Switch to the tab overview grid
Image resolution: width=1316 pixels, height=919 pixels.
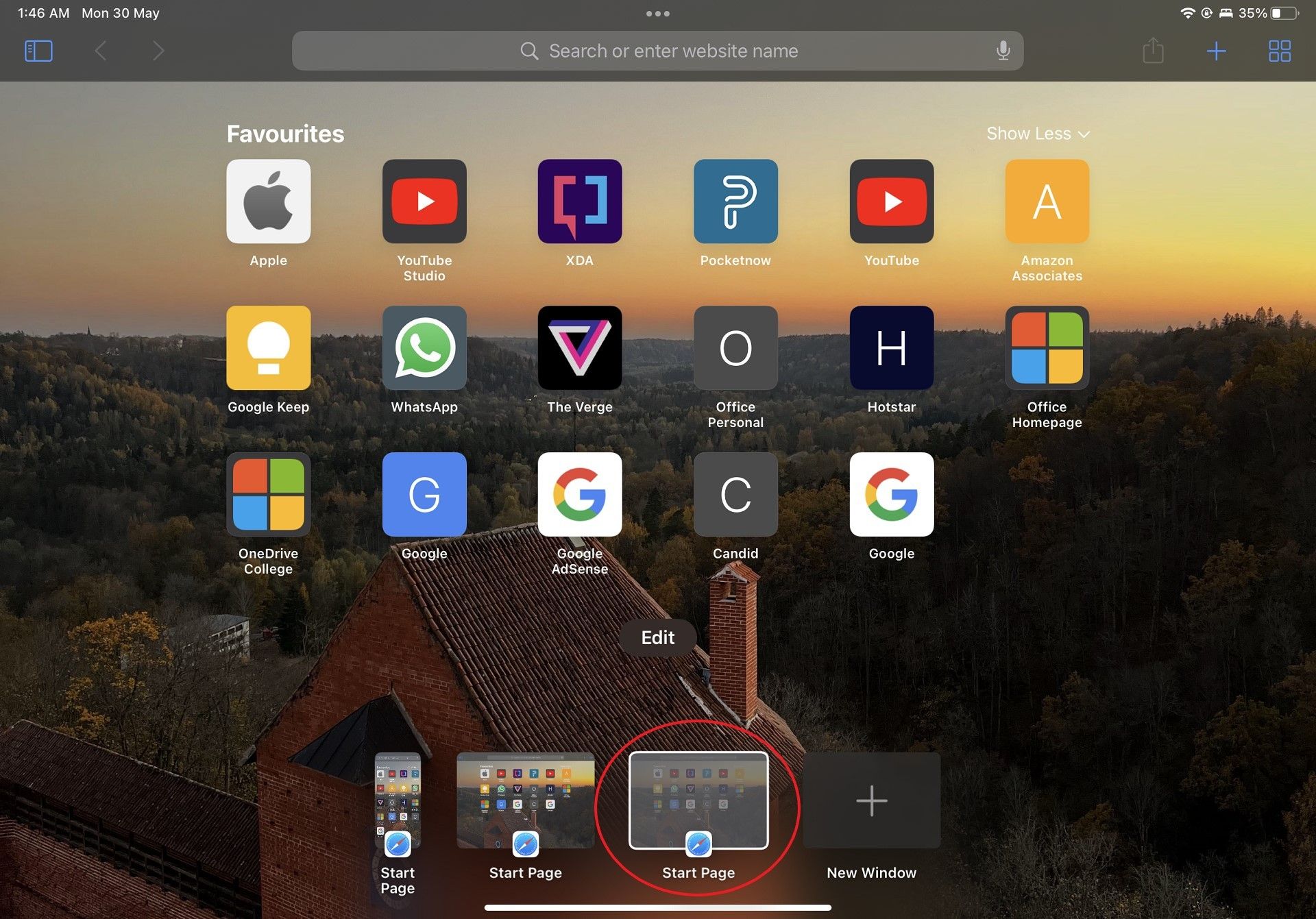1279,50
